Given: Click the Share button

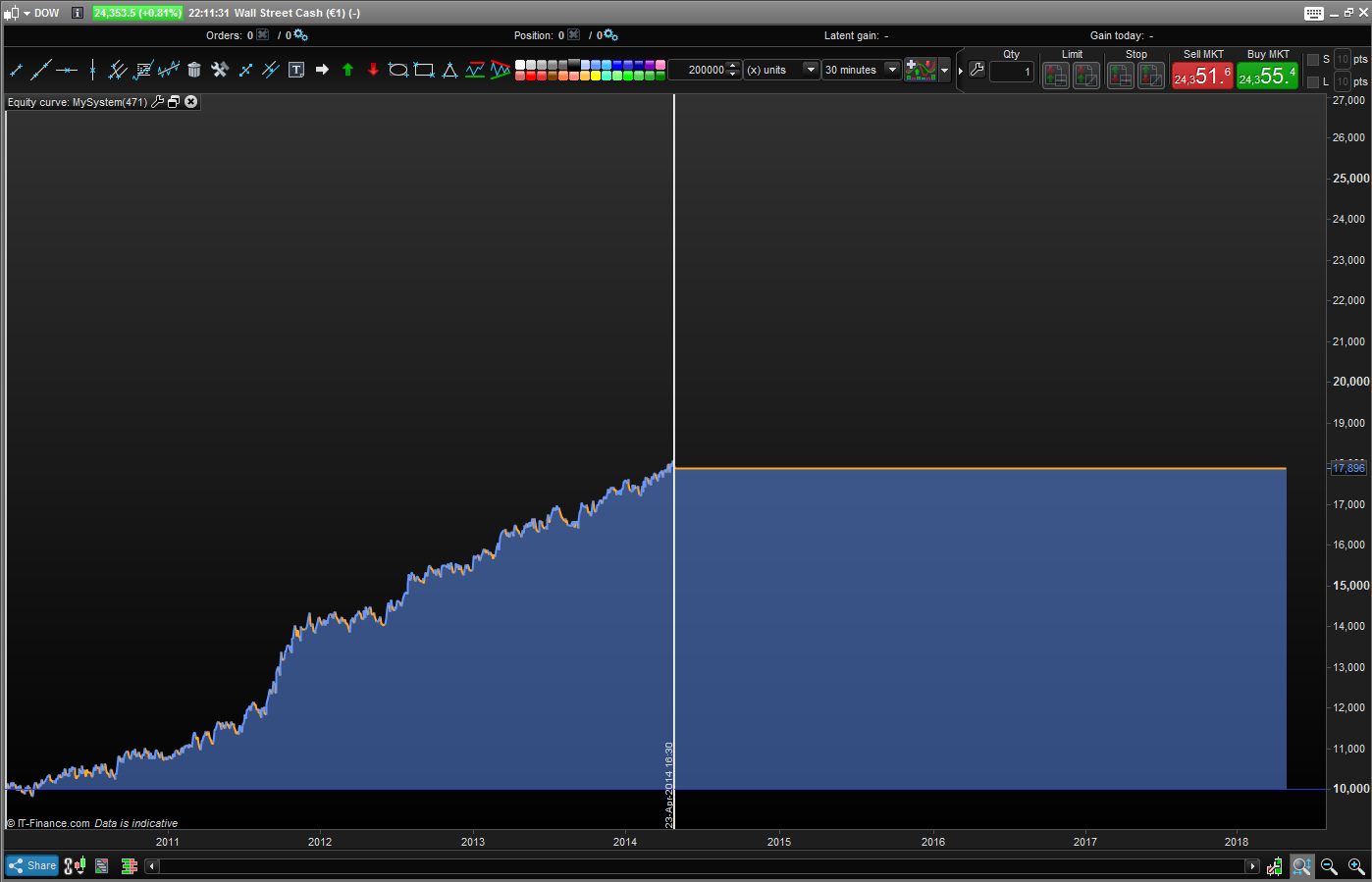Looking at the screenshot, I should (32, 866).
